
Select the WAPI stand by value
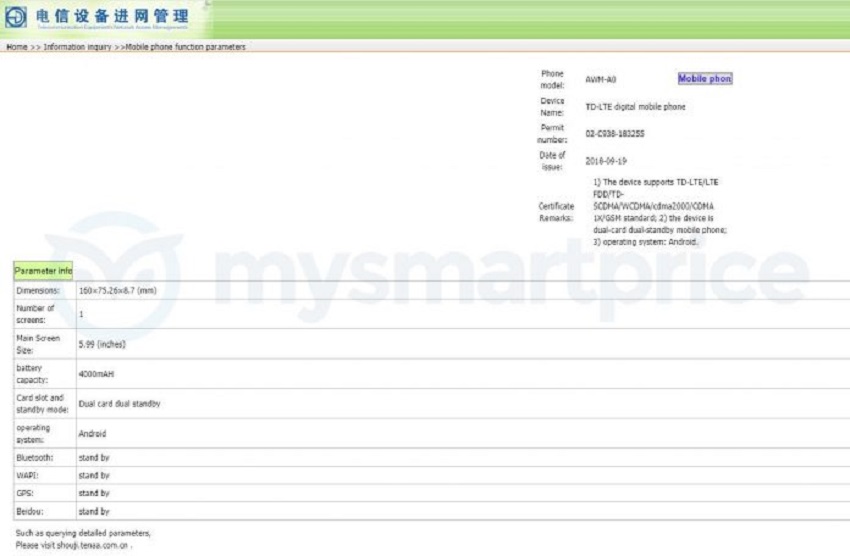click(94, 475)
